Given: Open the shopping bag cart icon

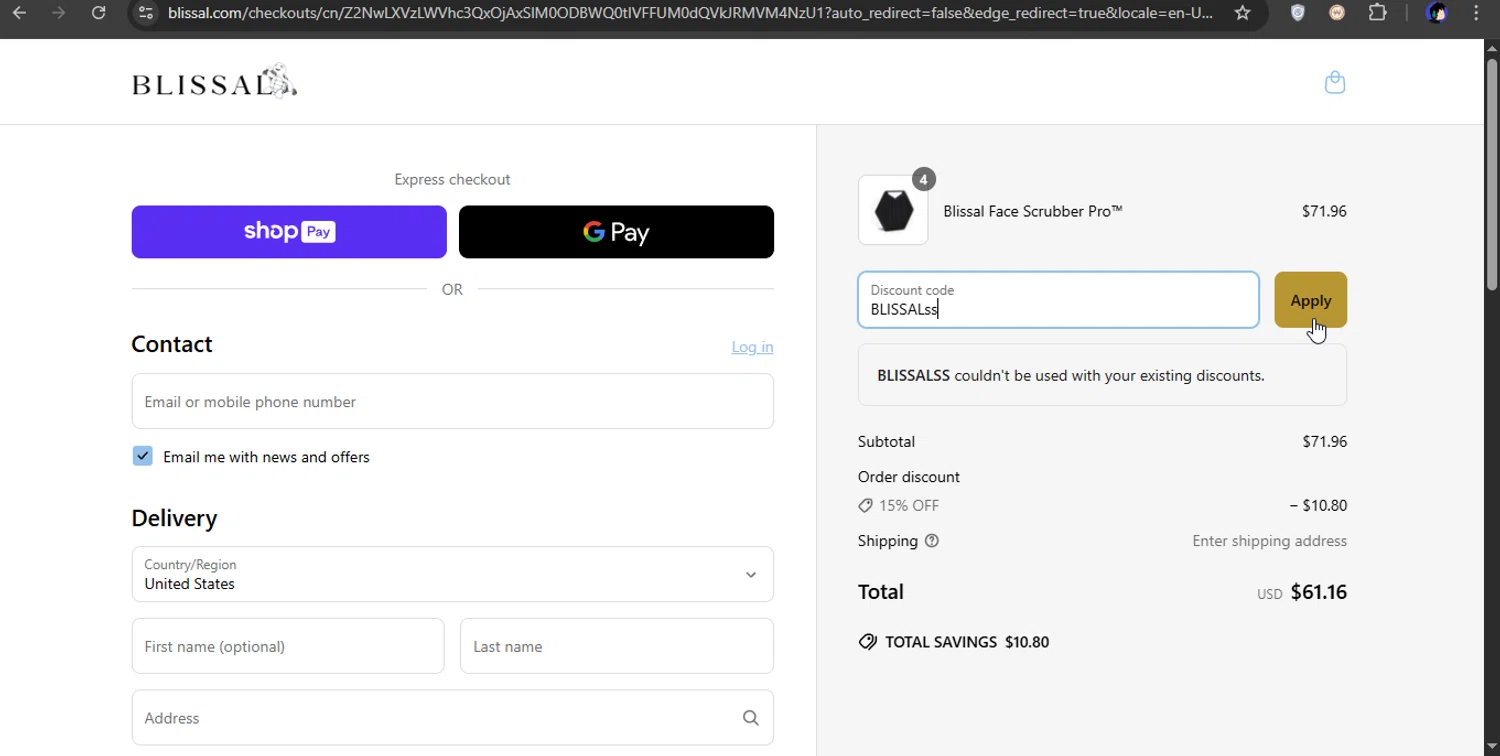Looking at the screenshot, I should (1335, 82).
